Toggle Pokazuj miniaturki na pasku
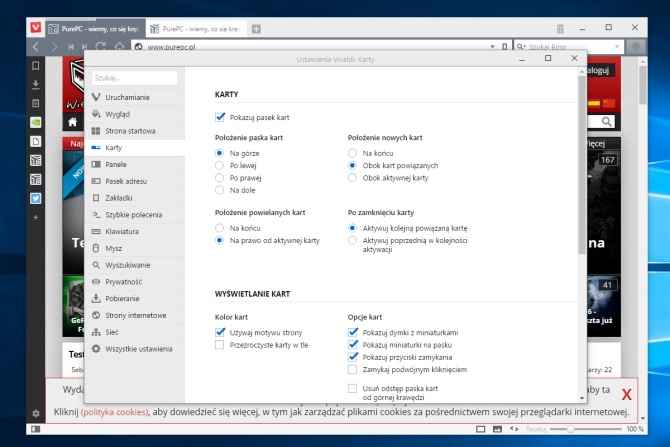This screenshot has height=447, width=670. 353,344
